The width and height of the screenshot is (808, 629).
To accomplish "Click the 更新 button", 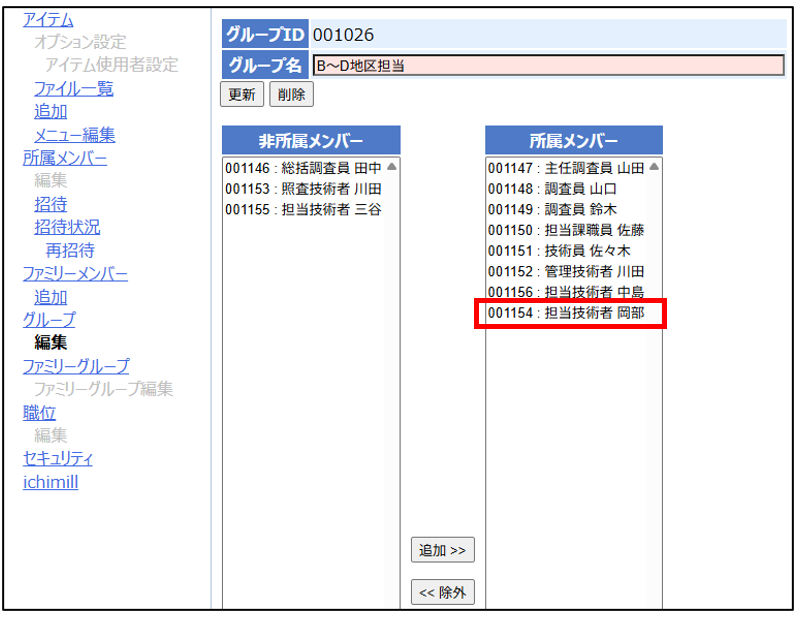I will (x=241, y=95).
